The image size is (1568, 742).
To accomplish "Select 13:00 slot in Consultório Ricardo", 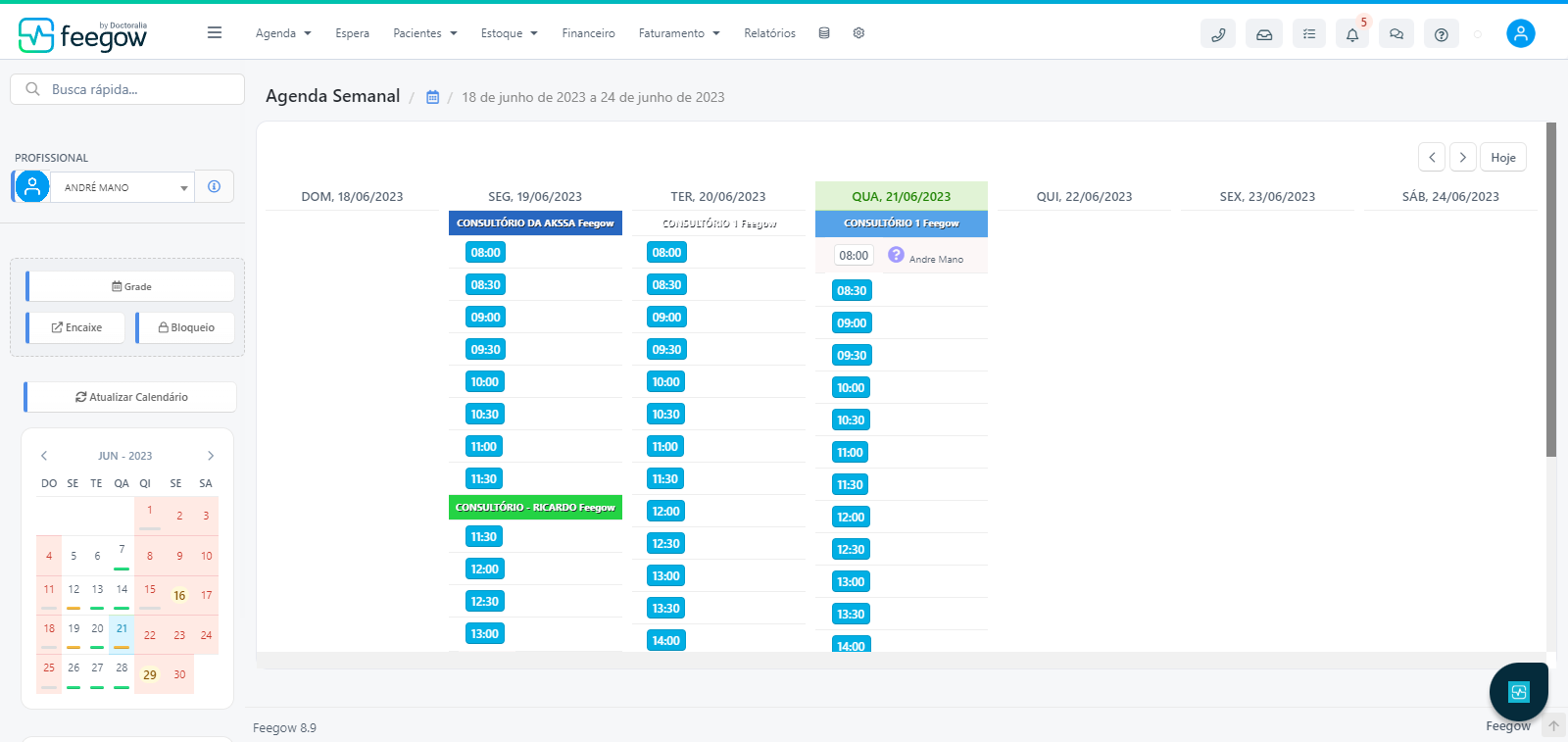I will 484,633.
